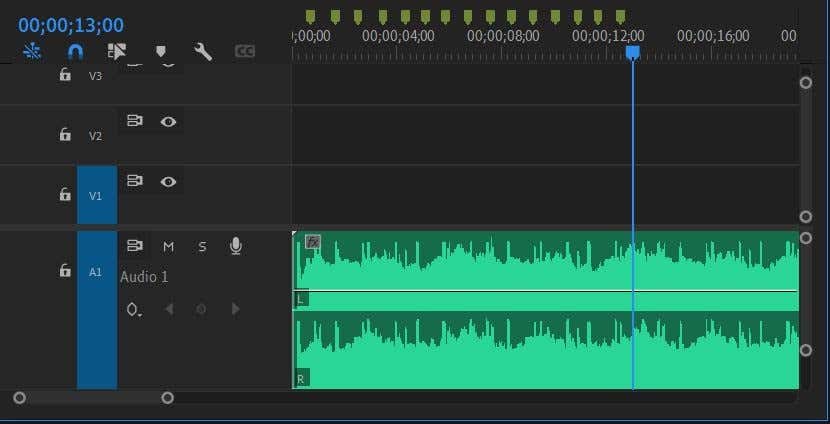The image size is (830, 424).
Task: Click ruler at 00;00;08;00
Action: 503,36
